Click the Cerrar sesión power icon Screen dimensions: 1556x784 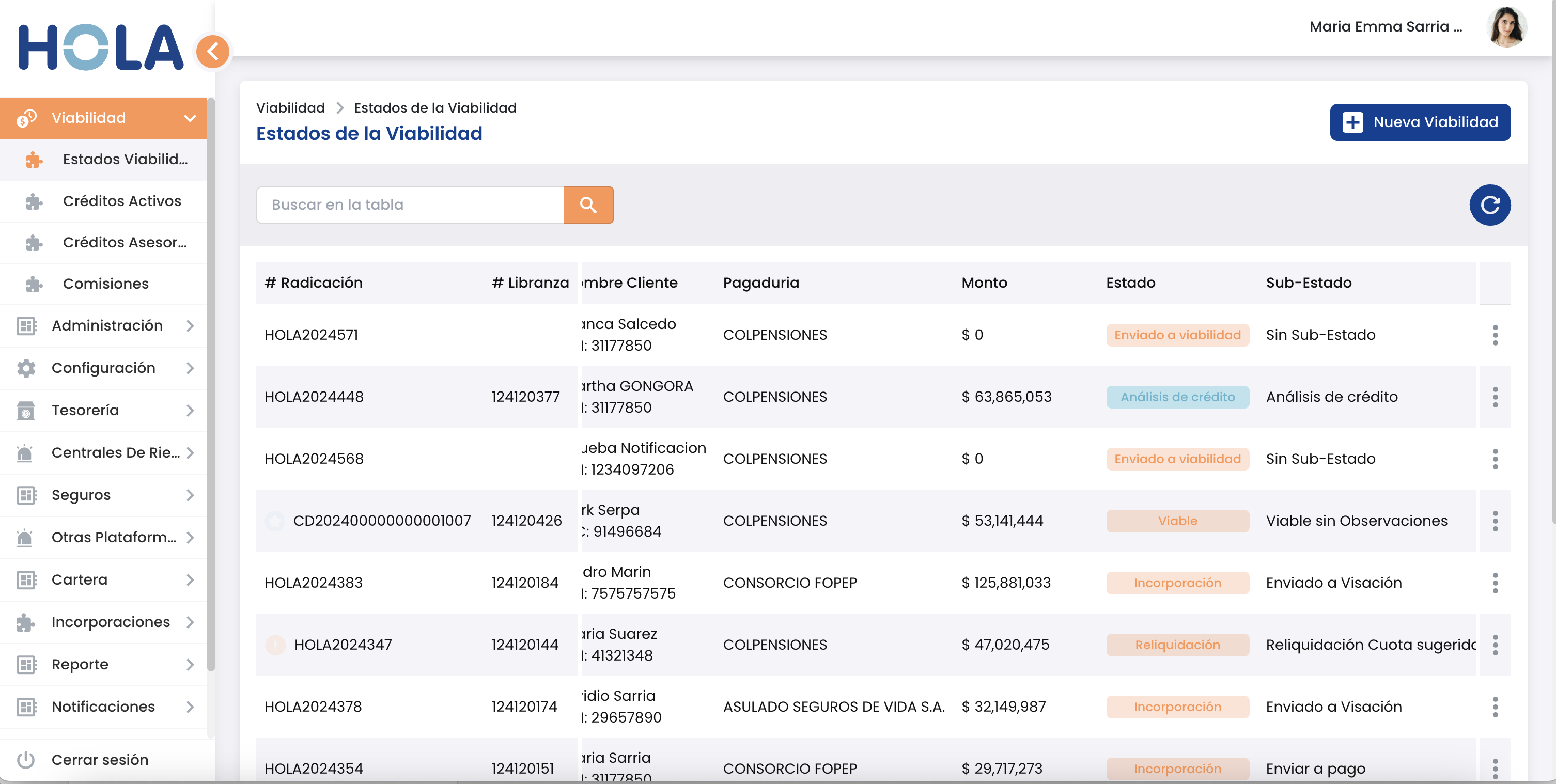click(25, 759)
